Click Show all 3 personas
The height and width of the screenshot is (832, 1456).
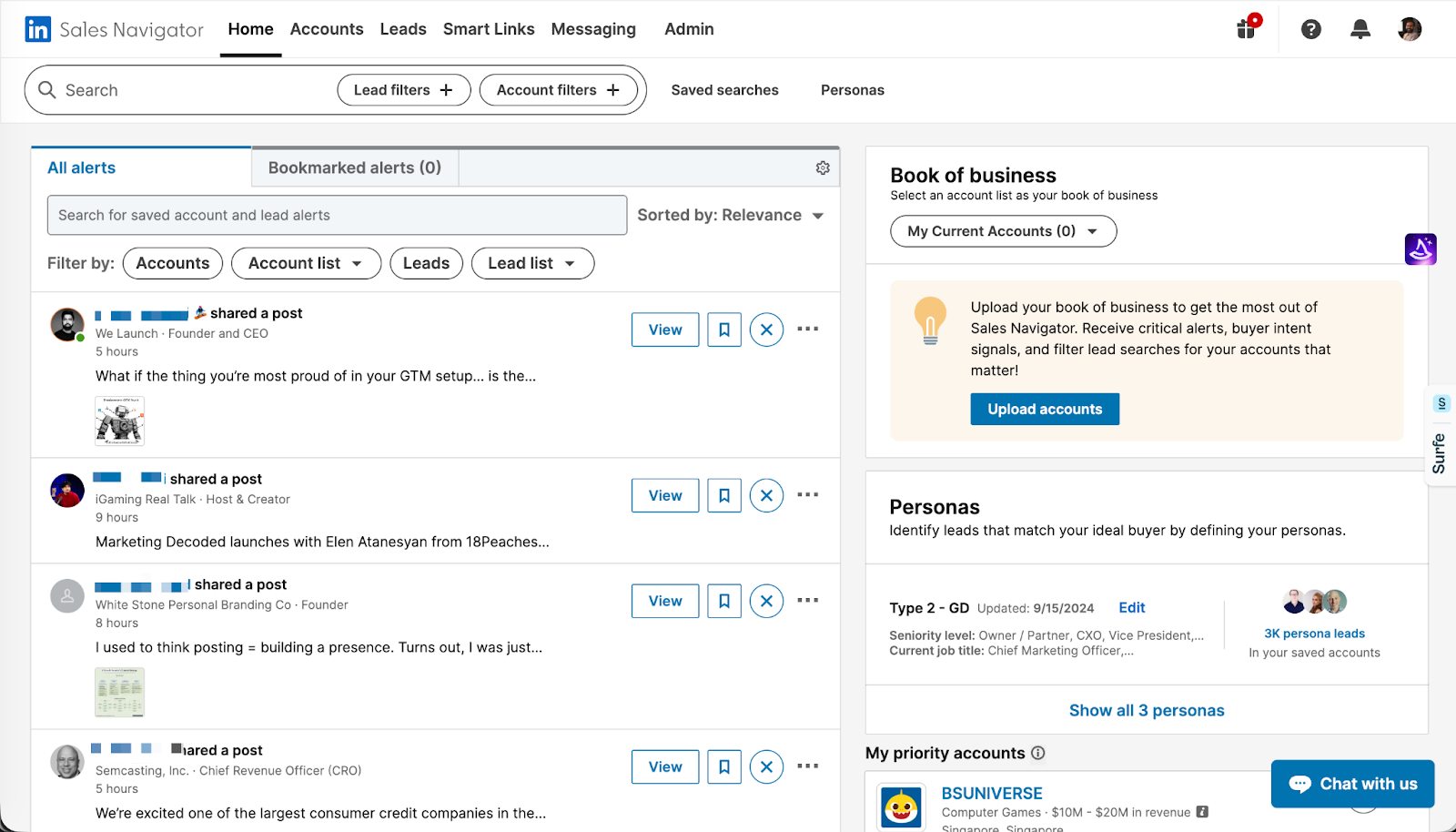pos(1147,710)
